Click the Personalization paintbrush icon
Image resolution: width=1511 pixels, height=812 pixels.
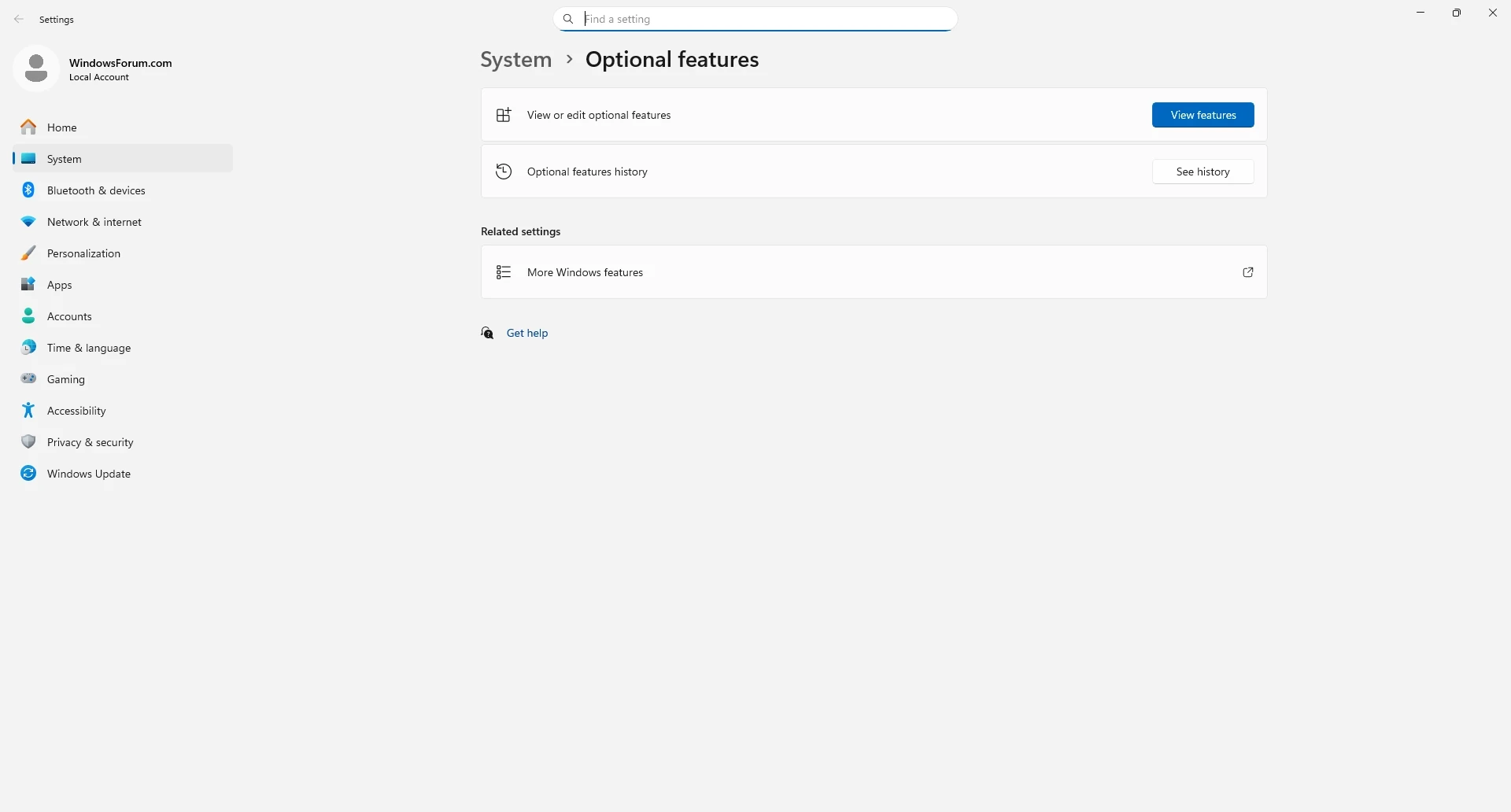coord(28,253)
